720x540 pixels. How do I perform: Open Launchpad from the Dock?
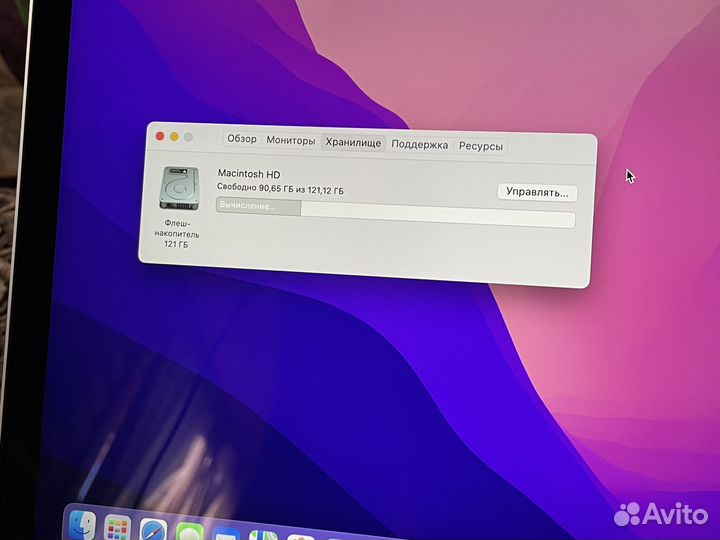117,528
